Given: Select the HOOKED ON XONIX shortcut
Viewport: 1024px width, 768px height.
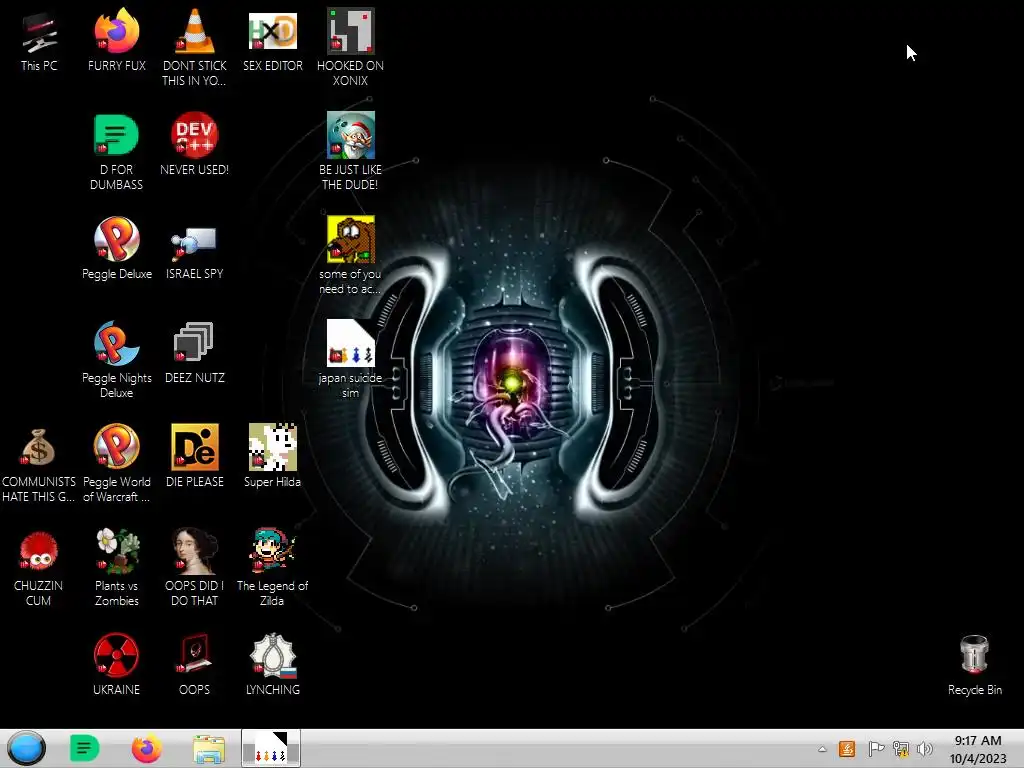Looking at the screenshot, I should pyautogui.click(x=351, y=47).
